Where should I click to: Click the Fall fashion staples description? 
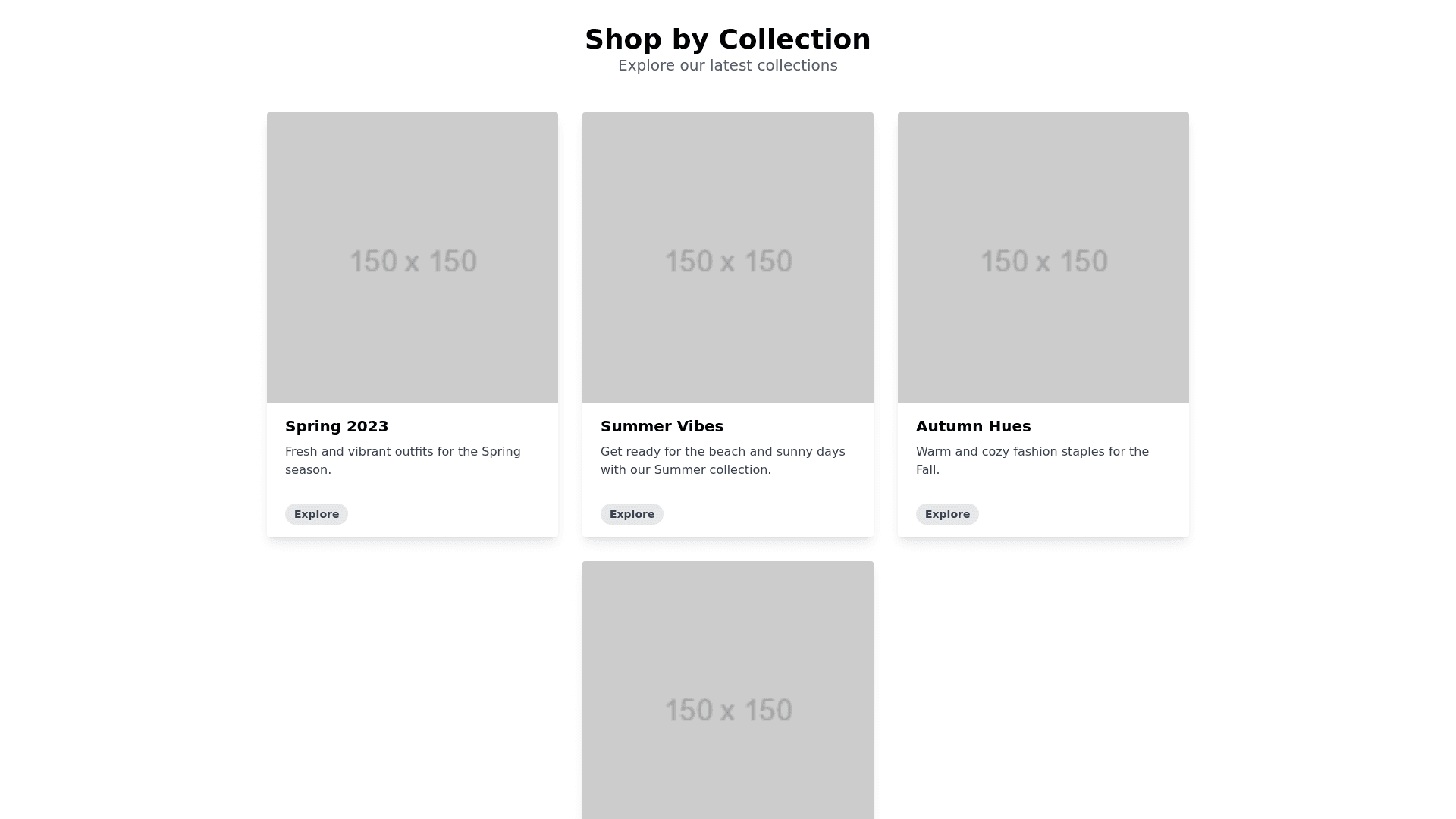[1032, 460]
